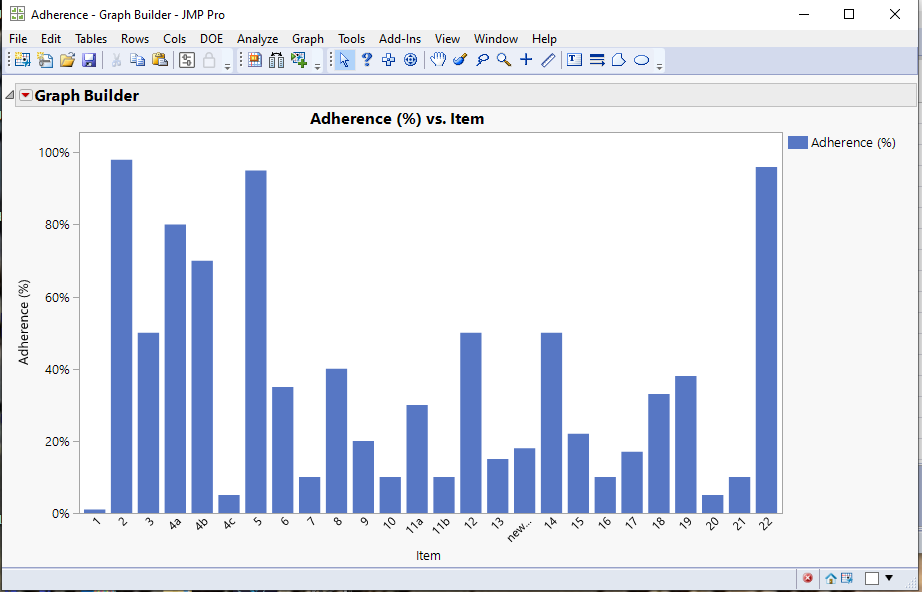Click the bar for item 5

coord(256,342)
